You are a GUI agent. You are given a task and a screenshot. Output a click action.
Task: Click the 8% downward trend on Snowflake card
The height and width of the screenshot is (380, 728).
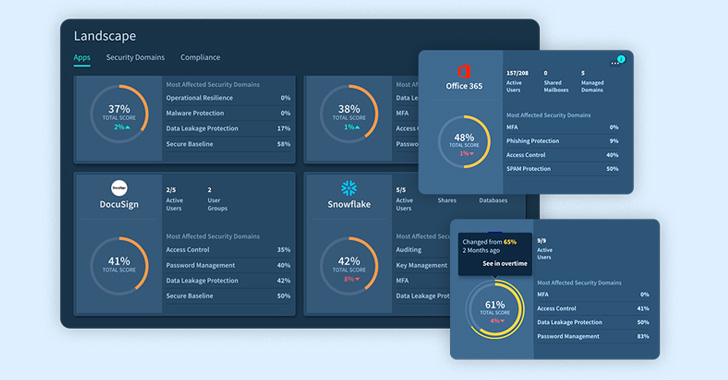(352, 279)
